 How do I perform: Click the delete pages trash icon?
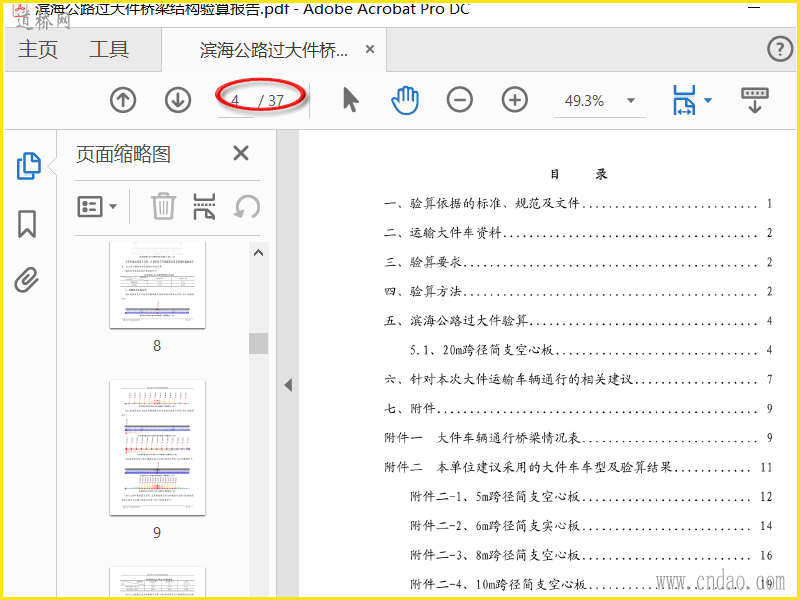coord(163,206)
